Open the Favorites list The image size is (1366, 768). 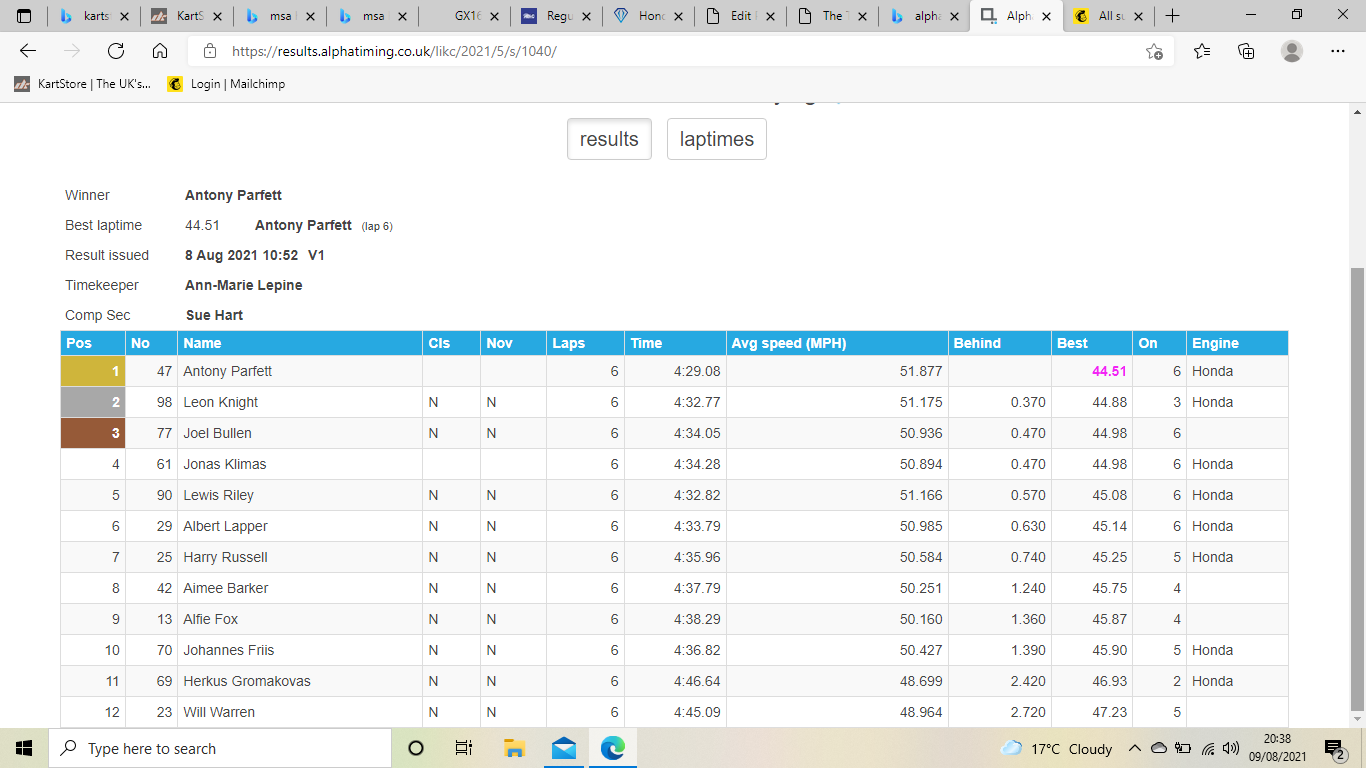[1202, 51]
